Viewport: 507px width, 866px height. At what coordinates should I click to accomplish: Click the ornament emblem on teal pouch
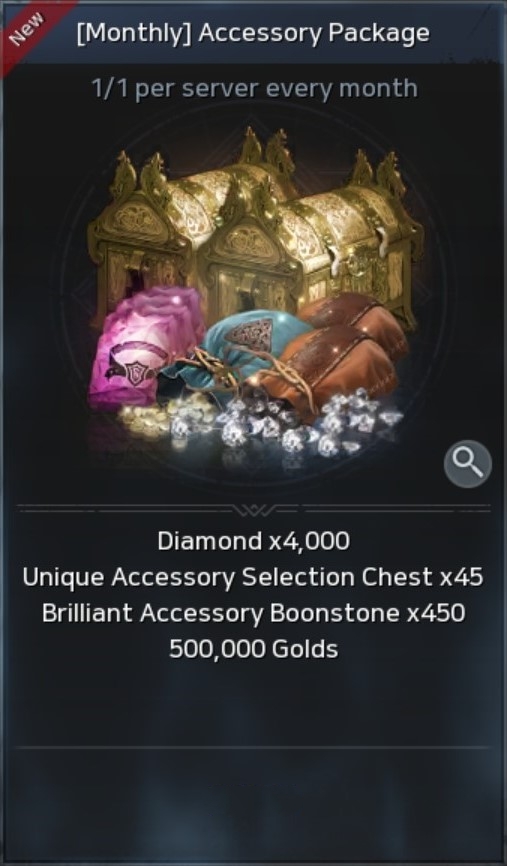[x=251, y=332]
